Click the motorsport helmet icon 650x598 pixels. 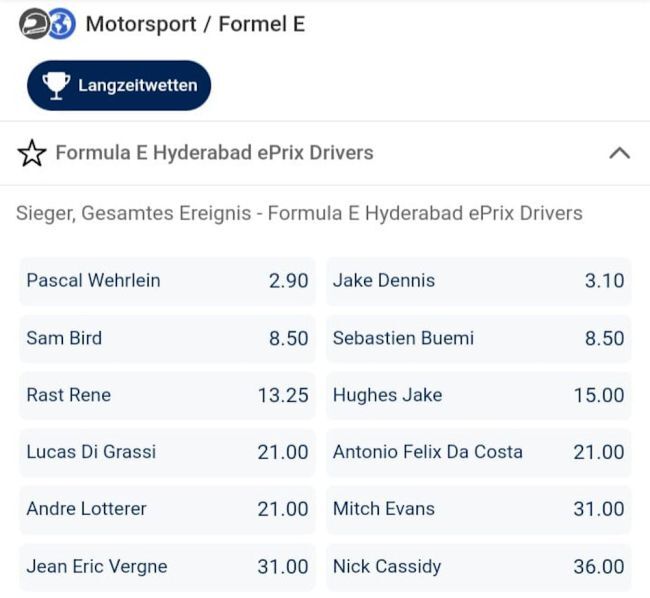tap(33, 24)
